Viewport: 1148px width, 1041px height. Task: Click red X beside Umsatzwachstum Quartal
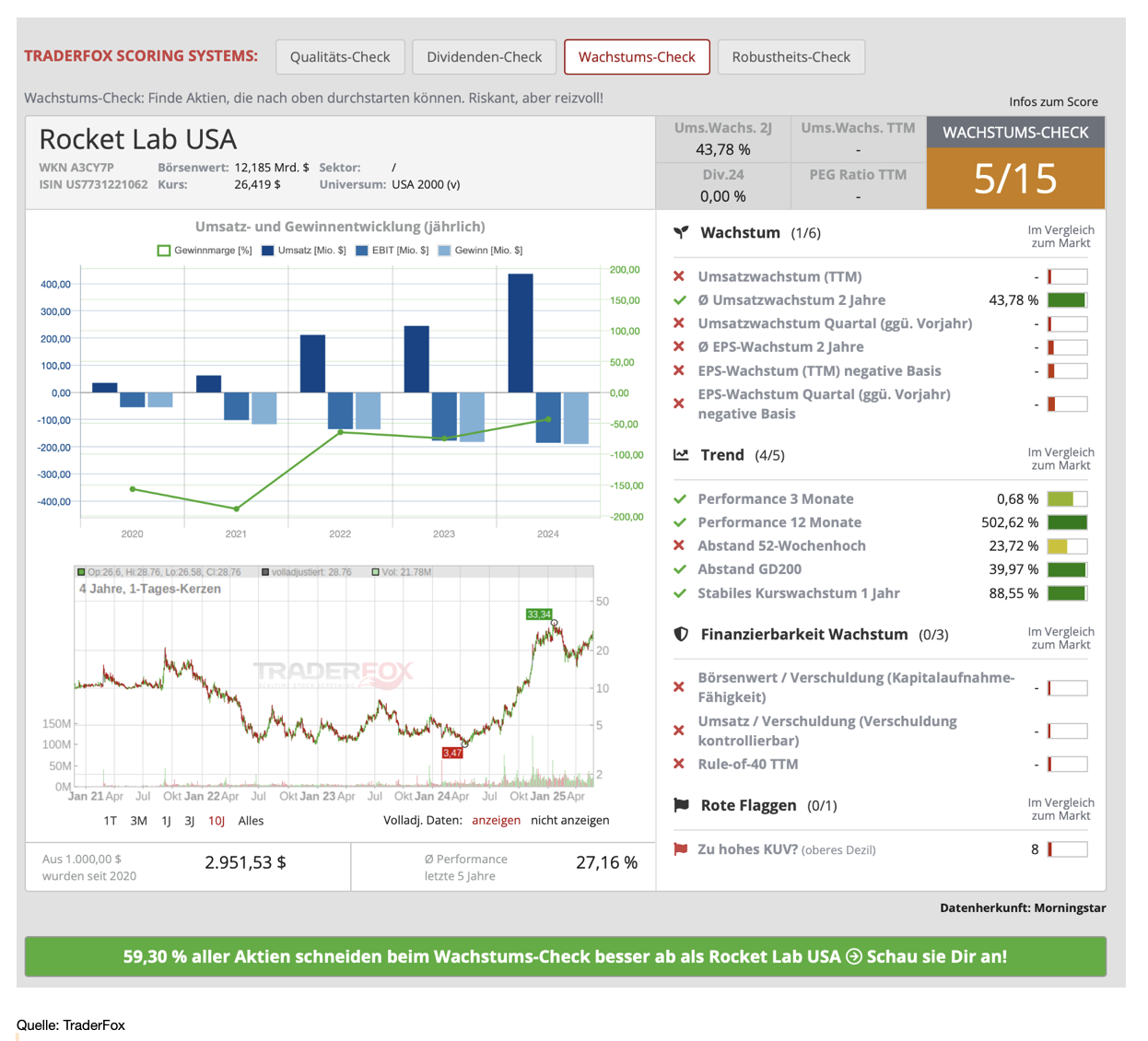(679, 323)
